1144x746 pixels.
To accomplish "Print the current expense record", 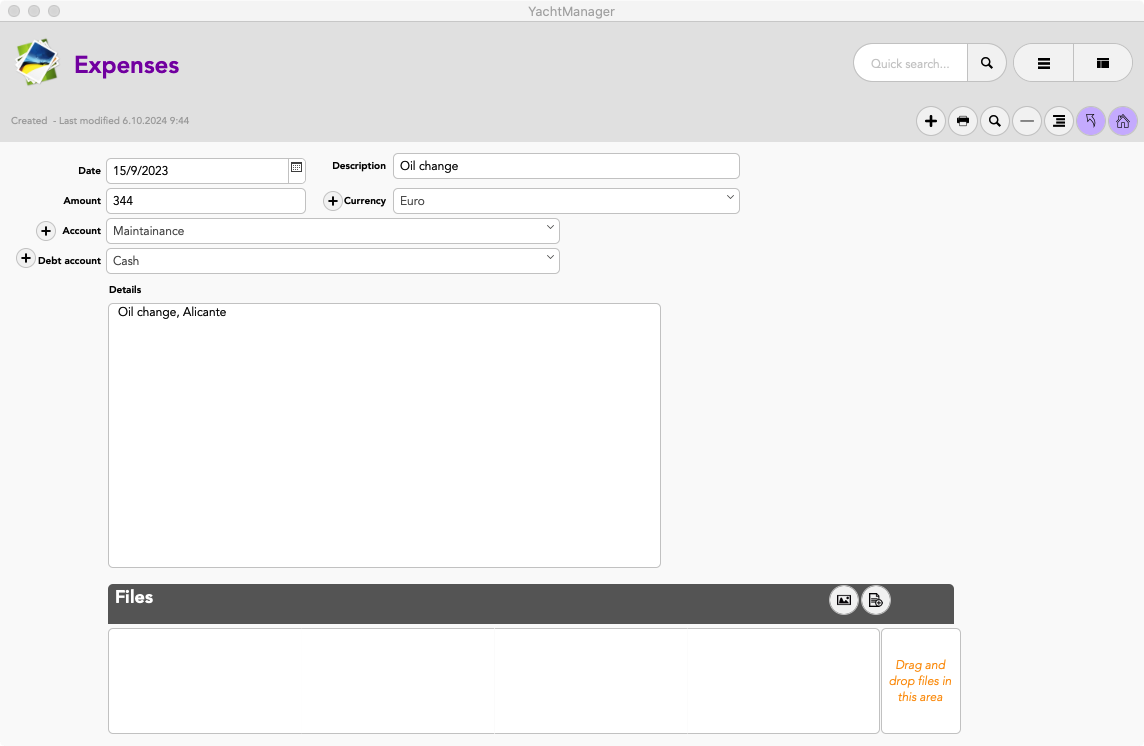I will 963,121.
